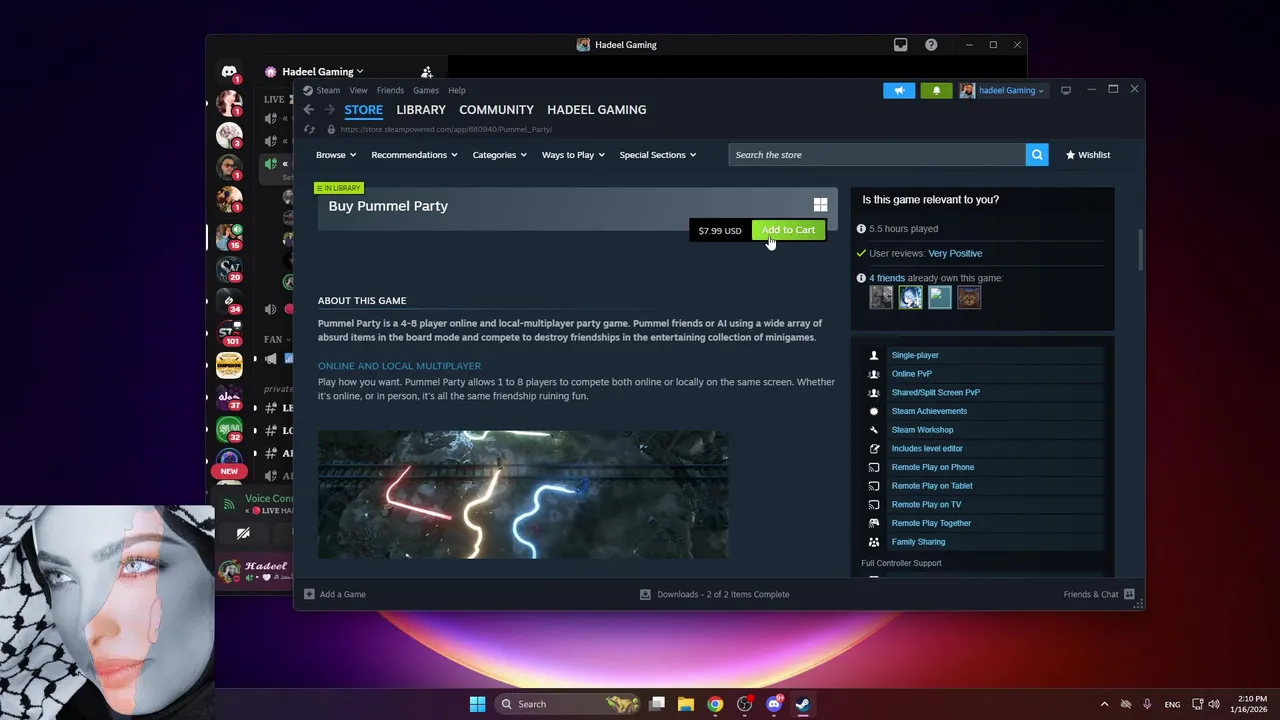This screenshot has width=1280, height=720.
Task: Open the Games menu
Action: coord(426,90)
